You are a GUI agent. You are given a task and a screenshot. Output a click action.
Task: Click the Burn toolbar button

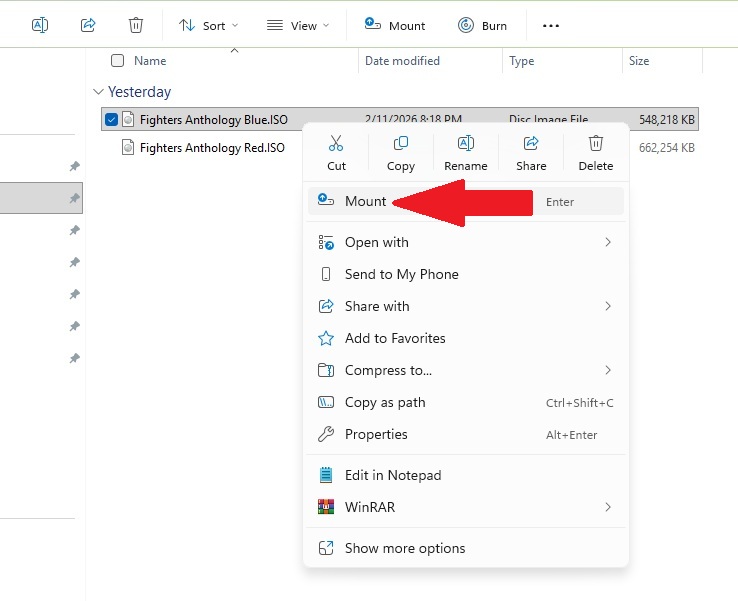pos(482,25)
